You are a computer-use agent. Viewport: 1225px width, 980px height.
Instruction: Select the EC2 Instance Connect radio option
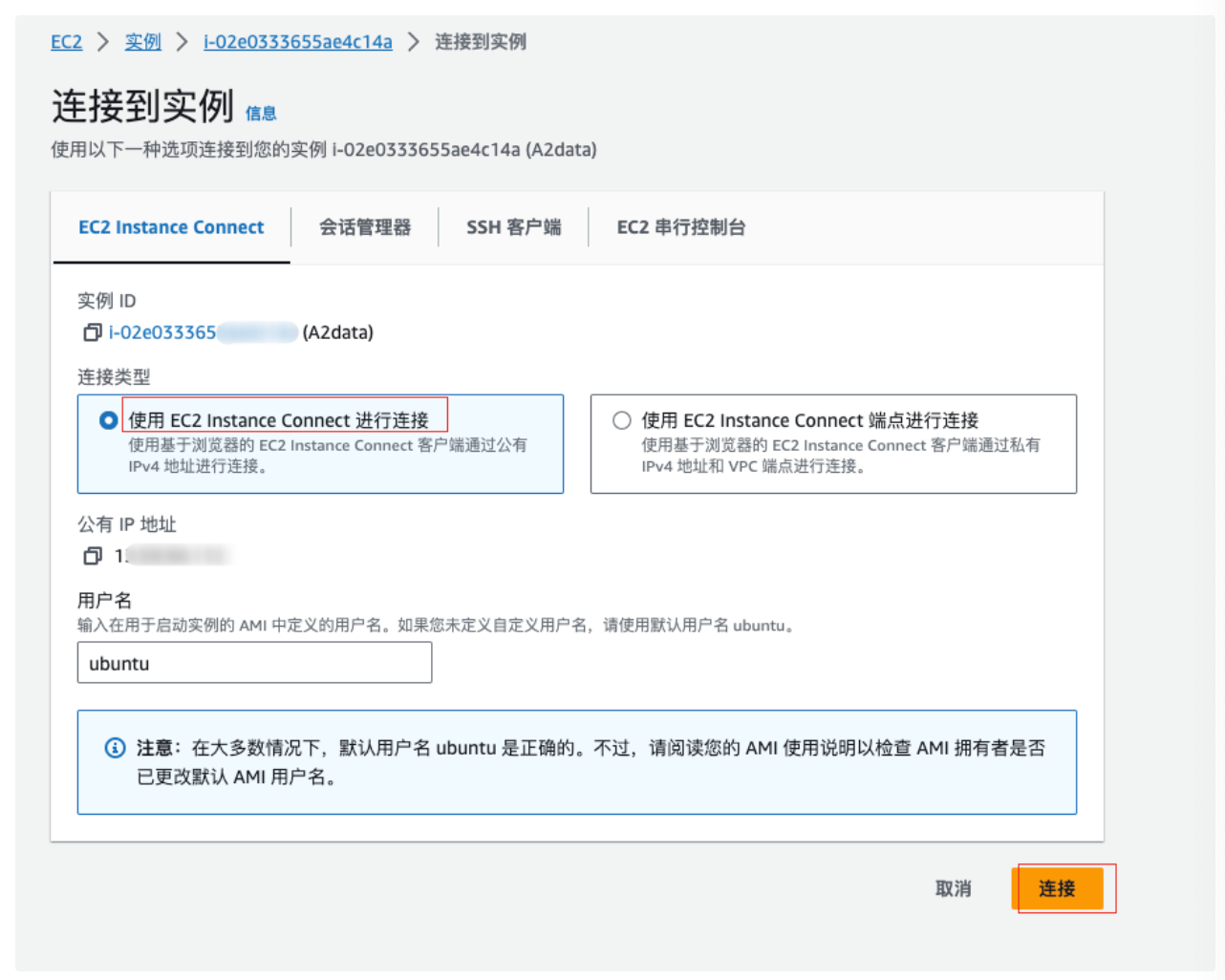[x=109, y=420]
